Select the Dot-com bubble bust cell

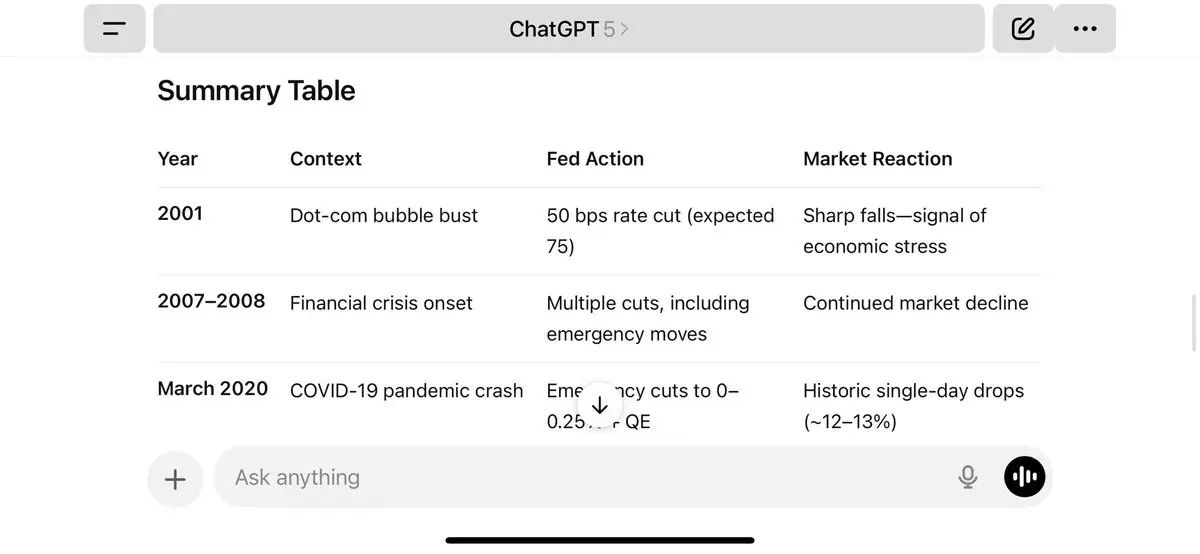click(384, 216)
